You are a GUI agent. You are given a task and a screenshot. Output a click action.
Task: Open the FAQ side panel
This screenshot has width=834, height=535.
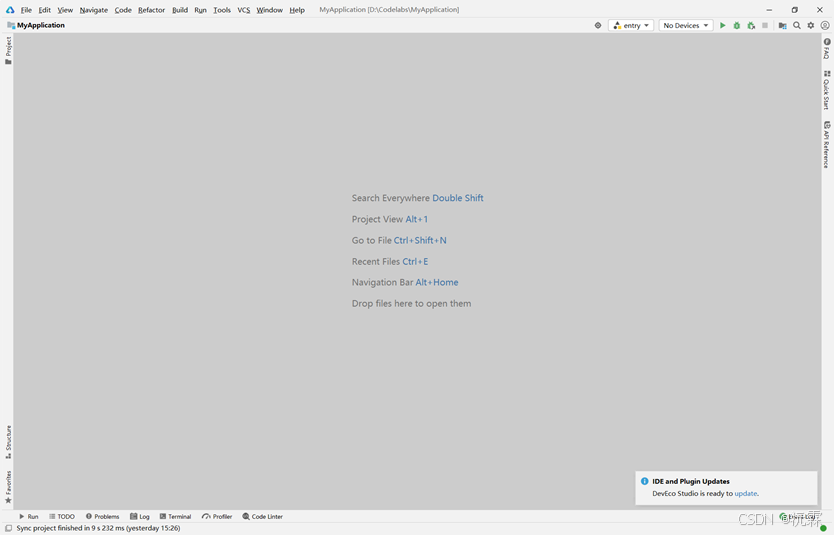(x=827, y=48)
